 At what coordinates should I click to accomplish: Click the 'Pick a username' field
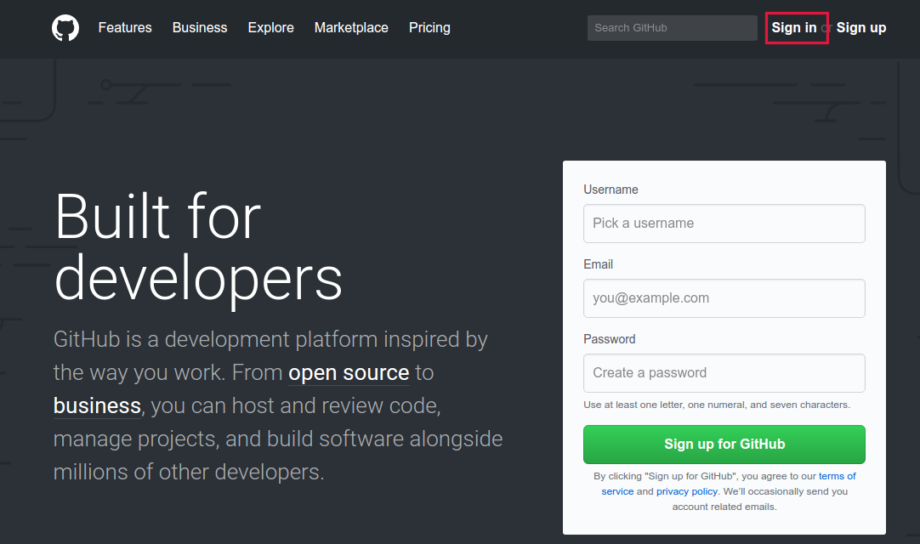coord(724,223)
